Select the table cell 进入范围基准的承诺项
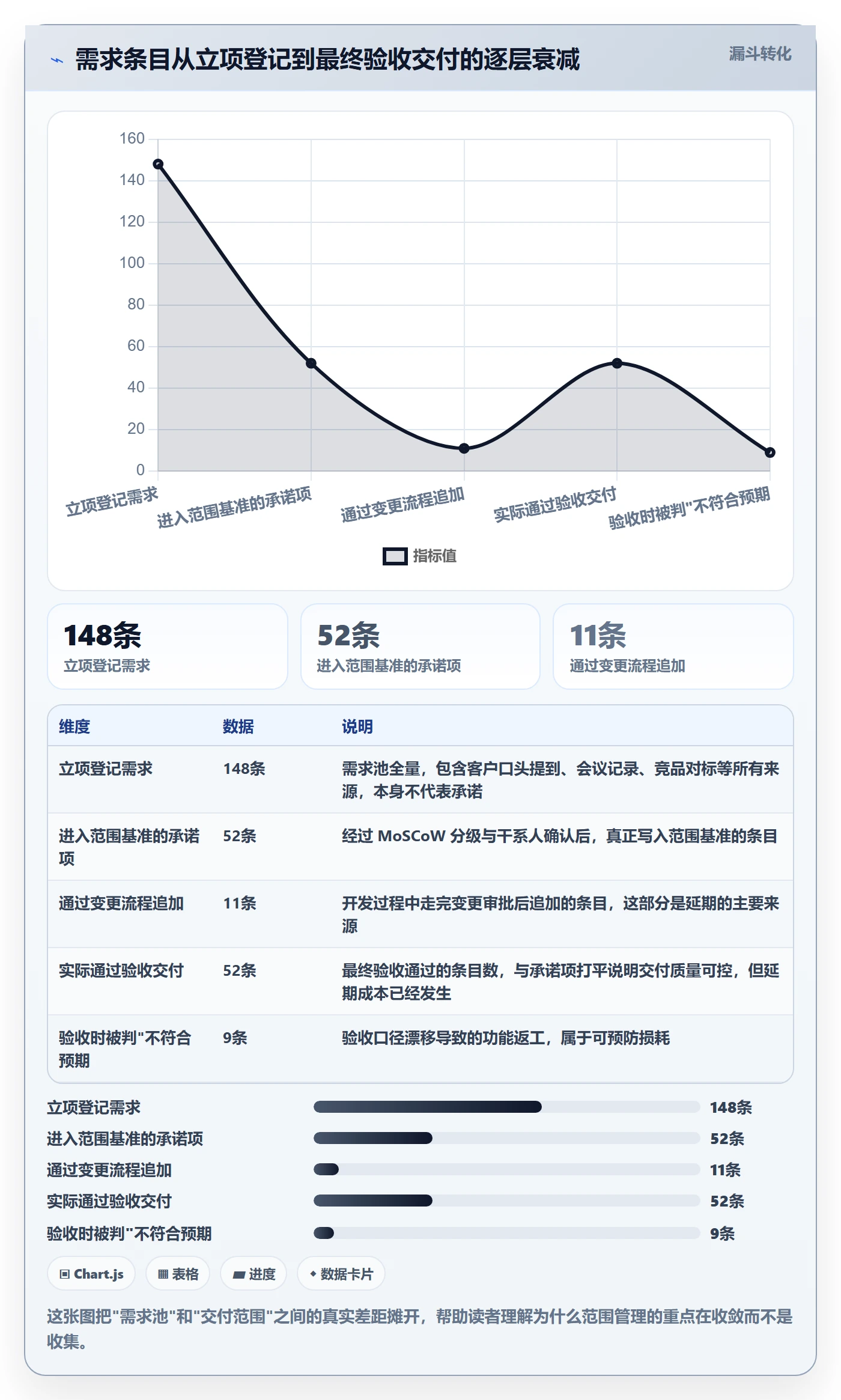This screenshot has width=841, height=1400. [x=129, y=847]
